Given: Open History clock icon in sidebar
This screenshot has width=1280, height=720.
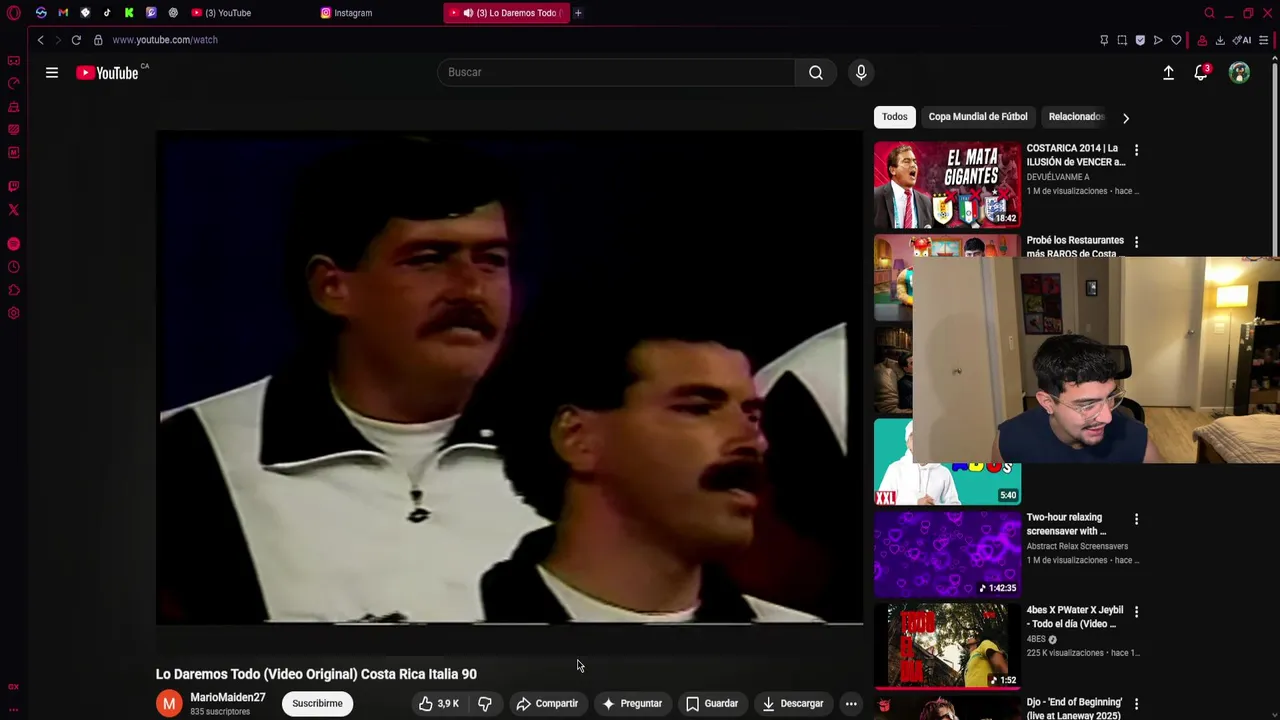Looking at the screenshot, I should (14, 267).
